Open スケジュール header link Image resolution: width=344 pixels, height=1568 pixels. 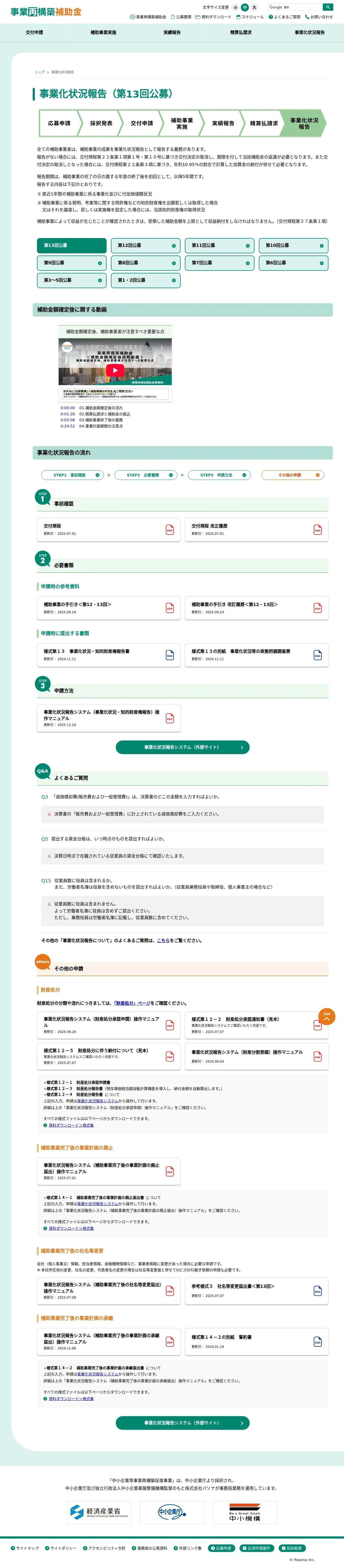point(250,17)
